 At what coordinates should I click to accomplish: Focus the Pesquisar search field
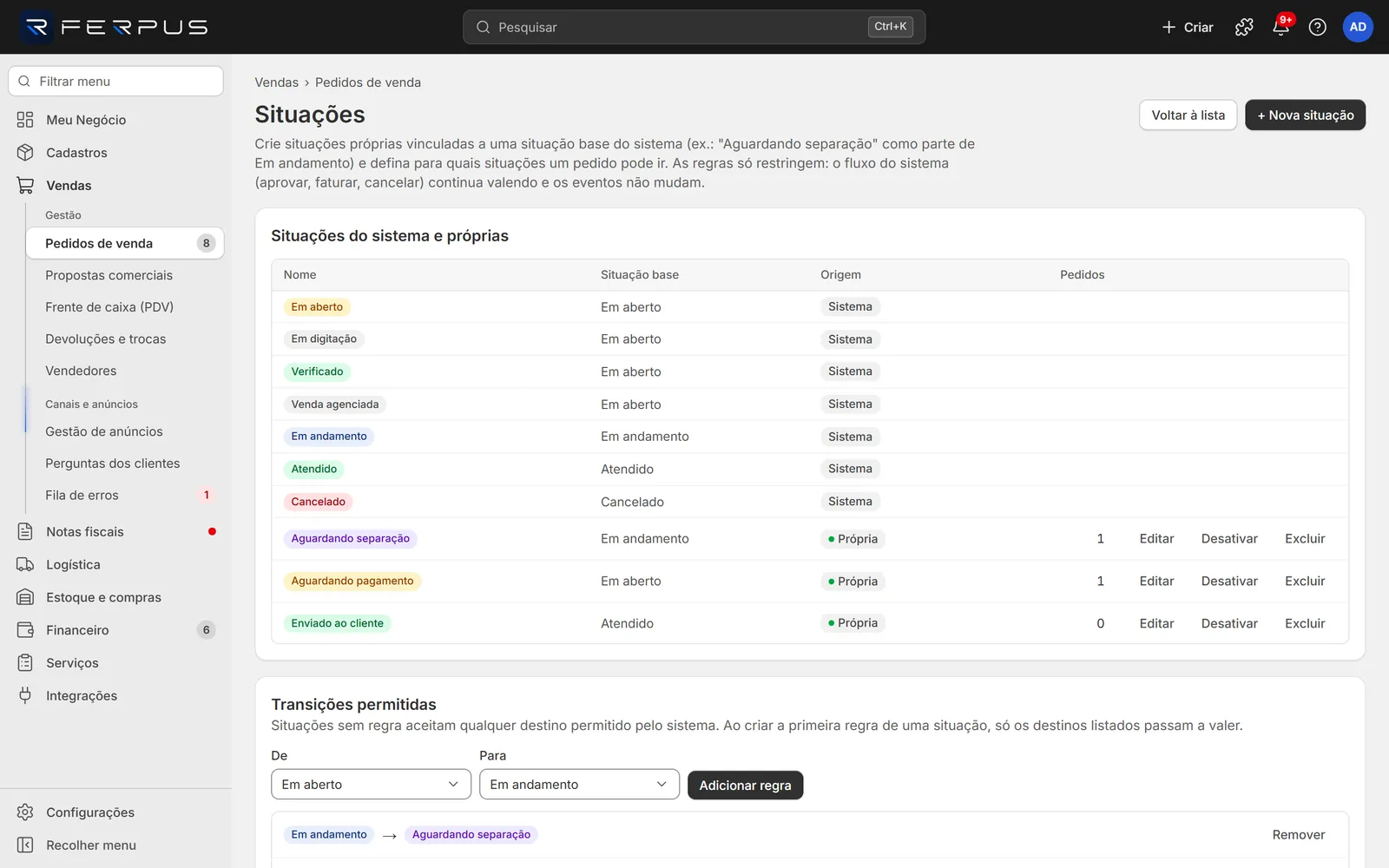(x=694, y=27)
